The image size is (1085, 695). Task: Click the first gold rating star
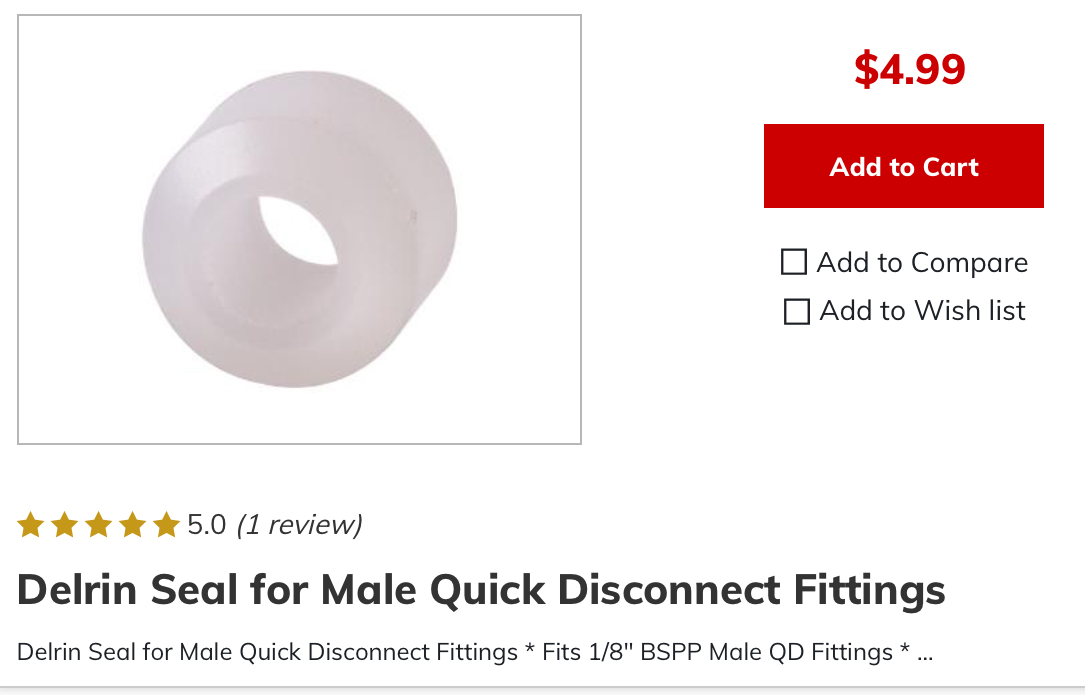click(x=30, y=525)
